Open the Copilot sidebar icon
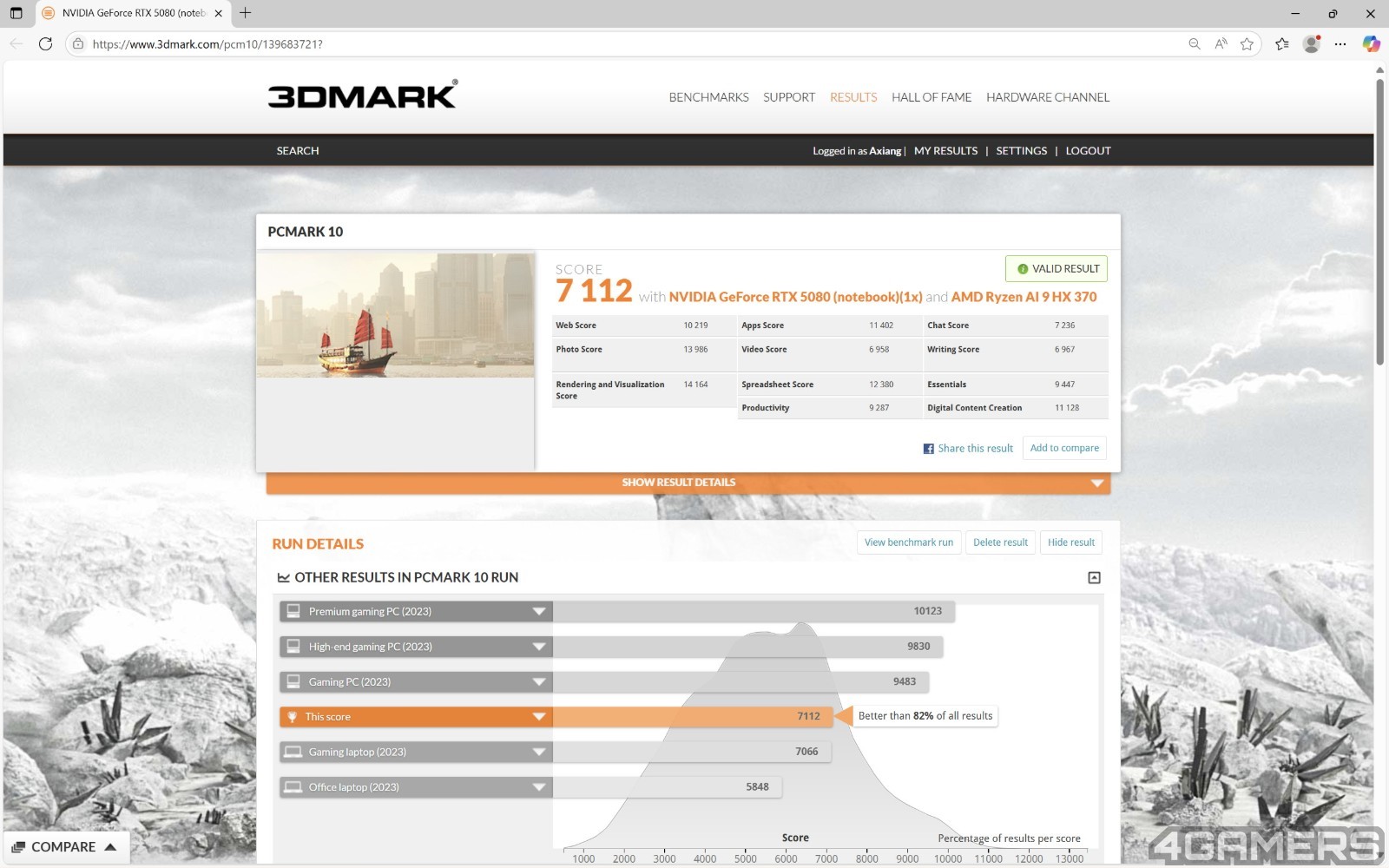The height and width of the screenshot is (868, 1389). (x=1371, y=44)
